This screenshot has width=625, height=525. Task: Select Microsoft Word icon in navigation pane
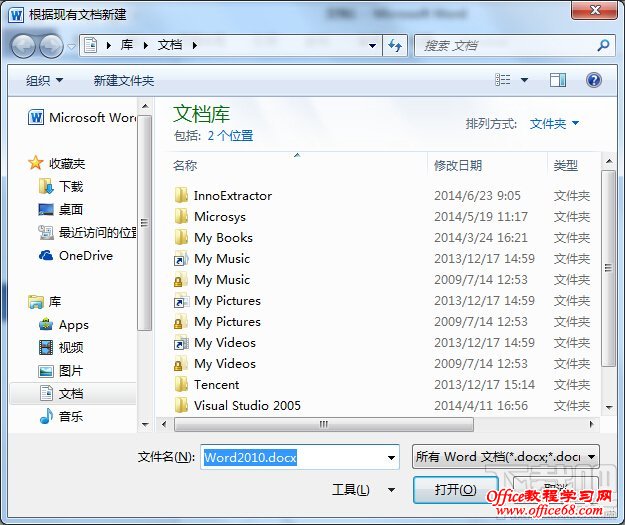pos(36,118)
